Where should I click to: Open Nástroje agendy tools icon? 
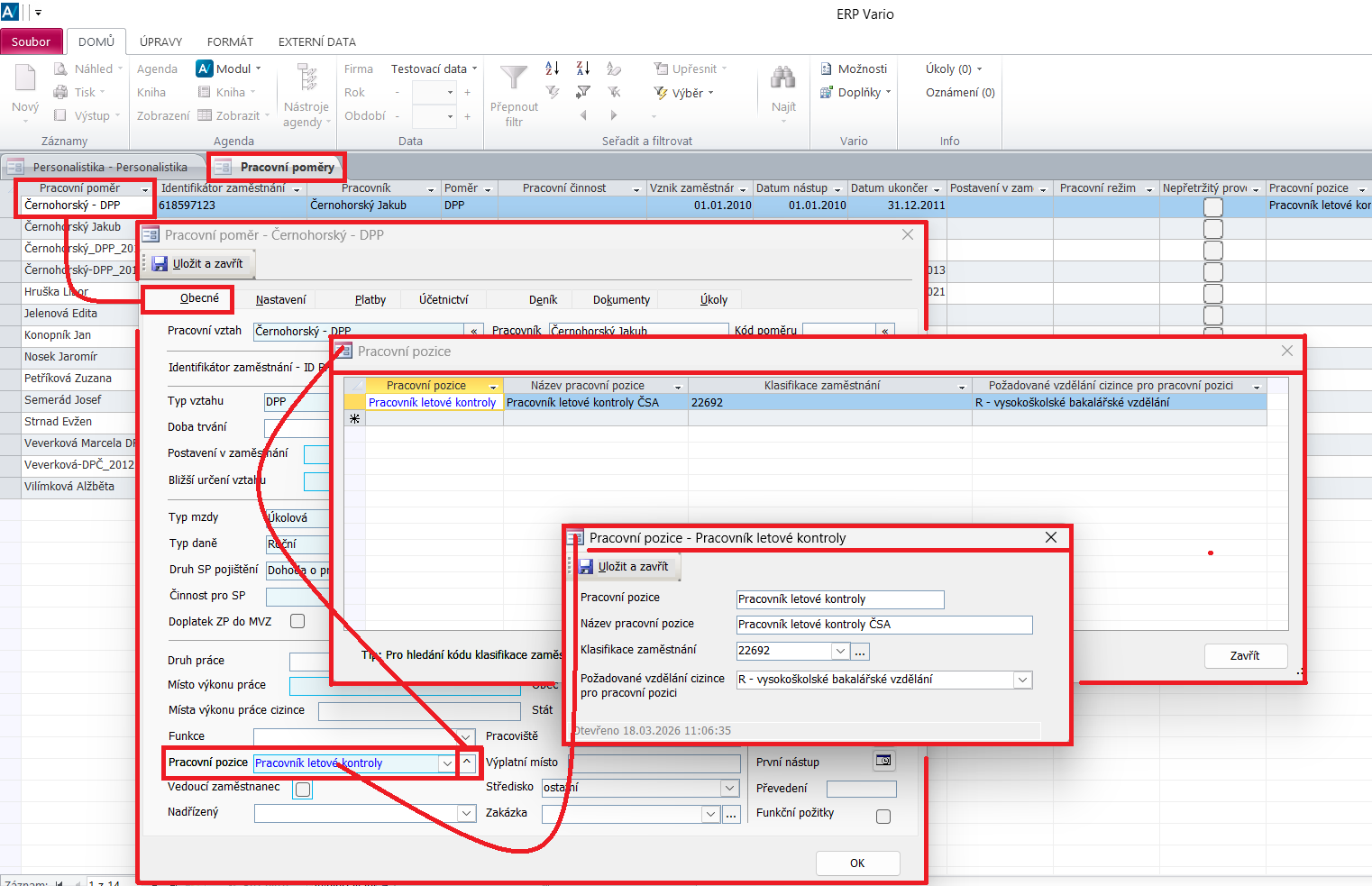point(307,79)
